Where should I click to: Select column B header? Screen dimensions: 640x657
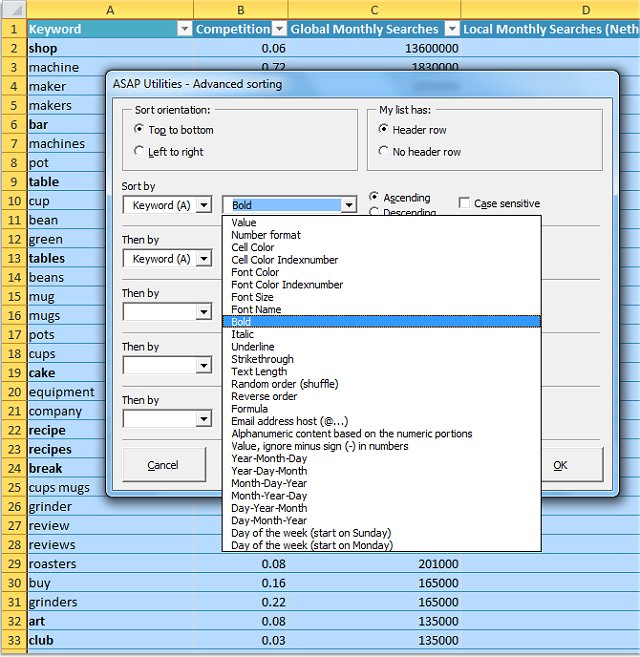[x=241, y=10]
